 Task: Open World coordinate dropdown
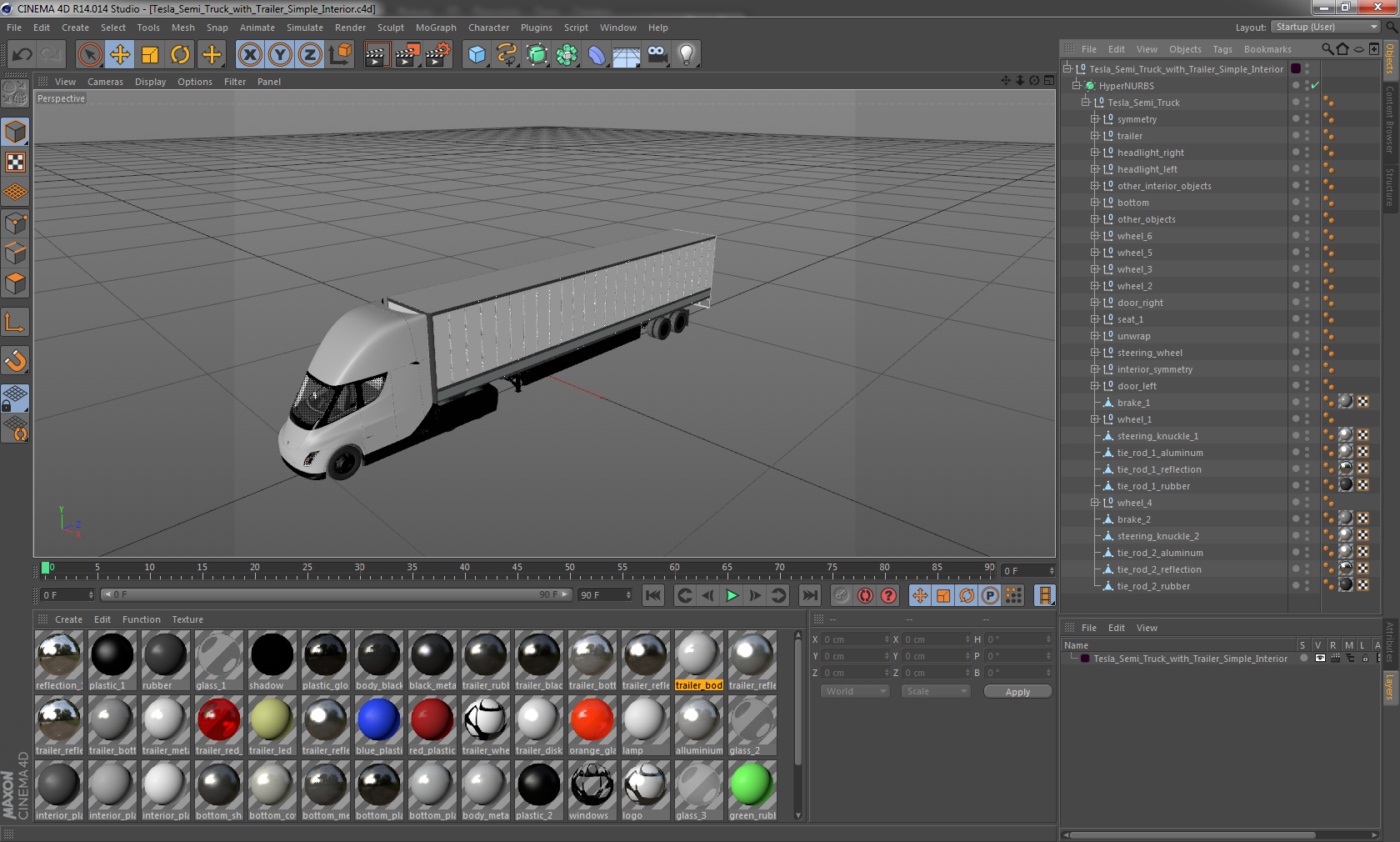[855, 691]
